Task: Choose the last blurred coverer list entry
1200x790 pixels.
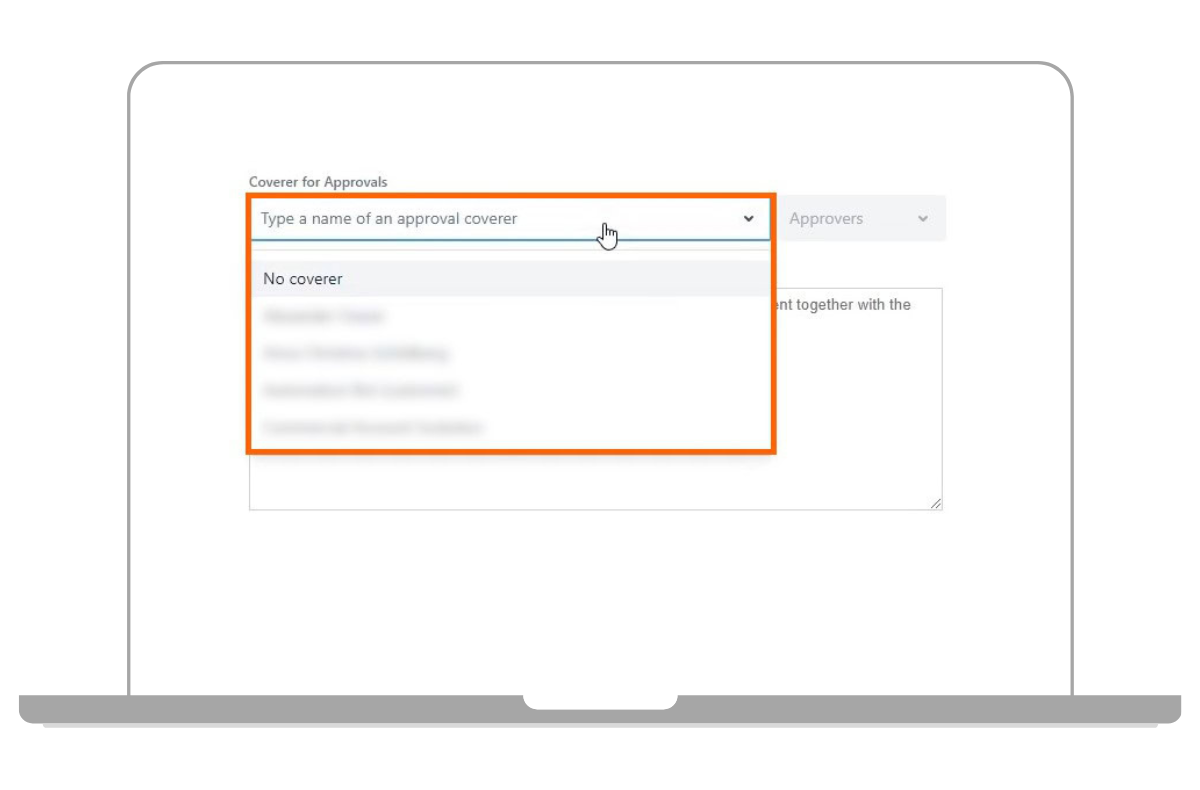Action: 373,427
